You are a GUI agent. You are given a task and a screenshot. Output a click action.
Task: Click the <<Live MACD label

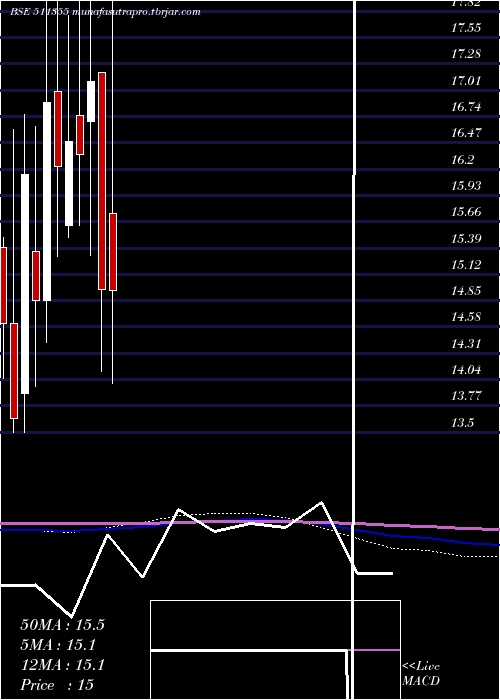[x=421, y=674]
